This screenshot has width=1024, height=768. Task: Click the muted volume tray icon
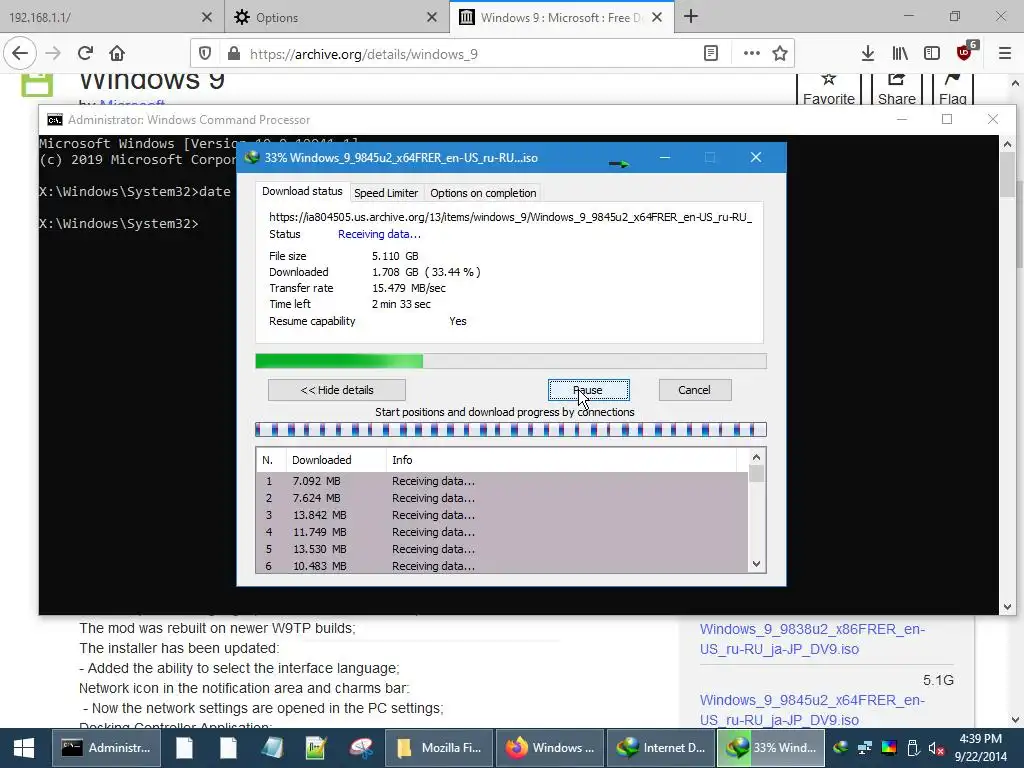click(936, 748)
